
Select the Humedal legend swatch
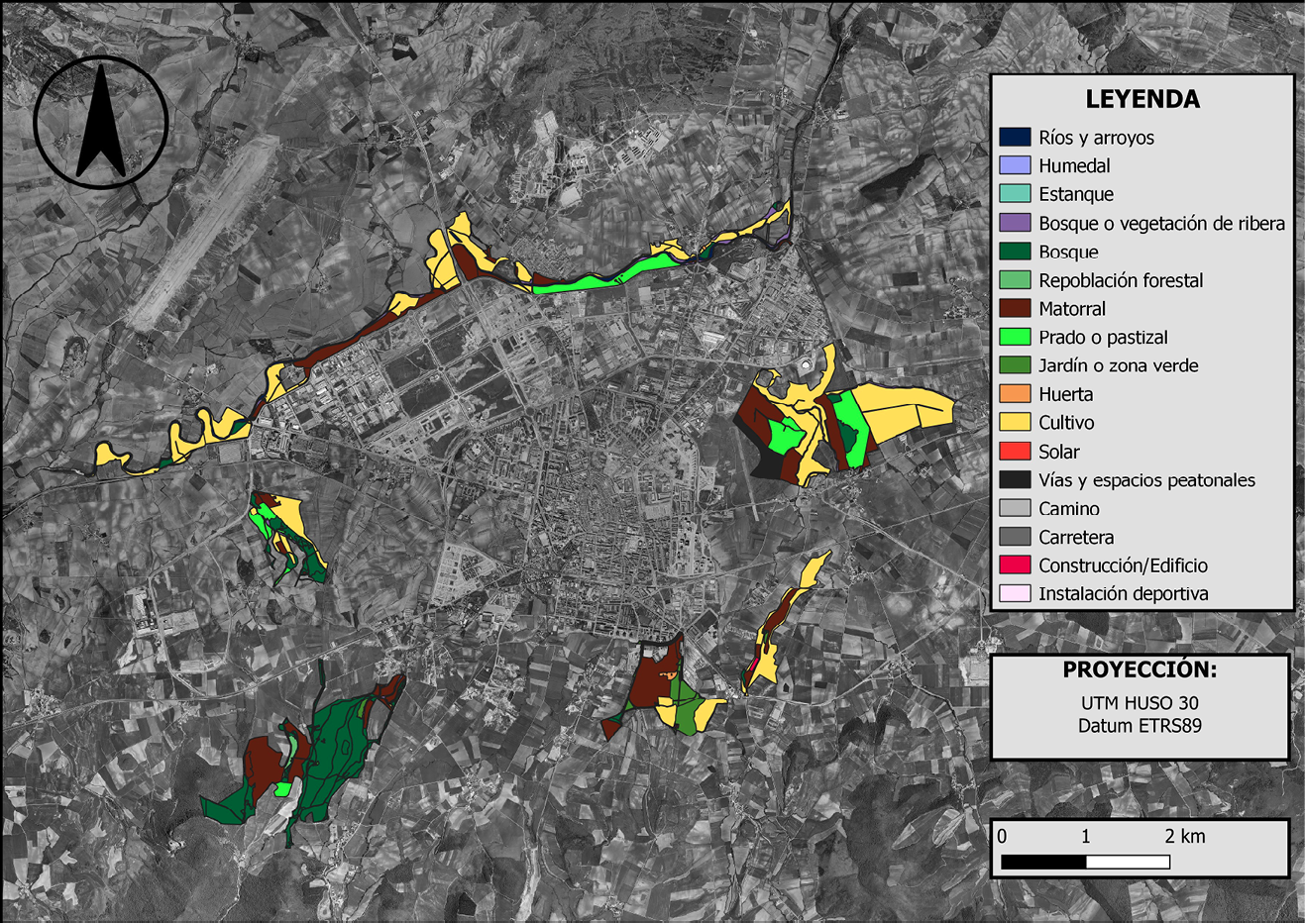coord(1015,165)
